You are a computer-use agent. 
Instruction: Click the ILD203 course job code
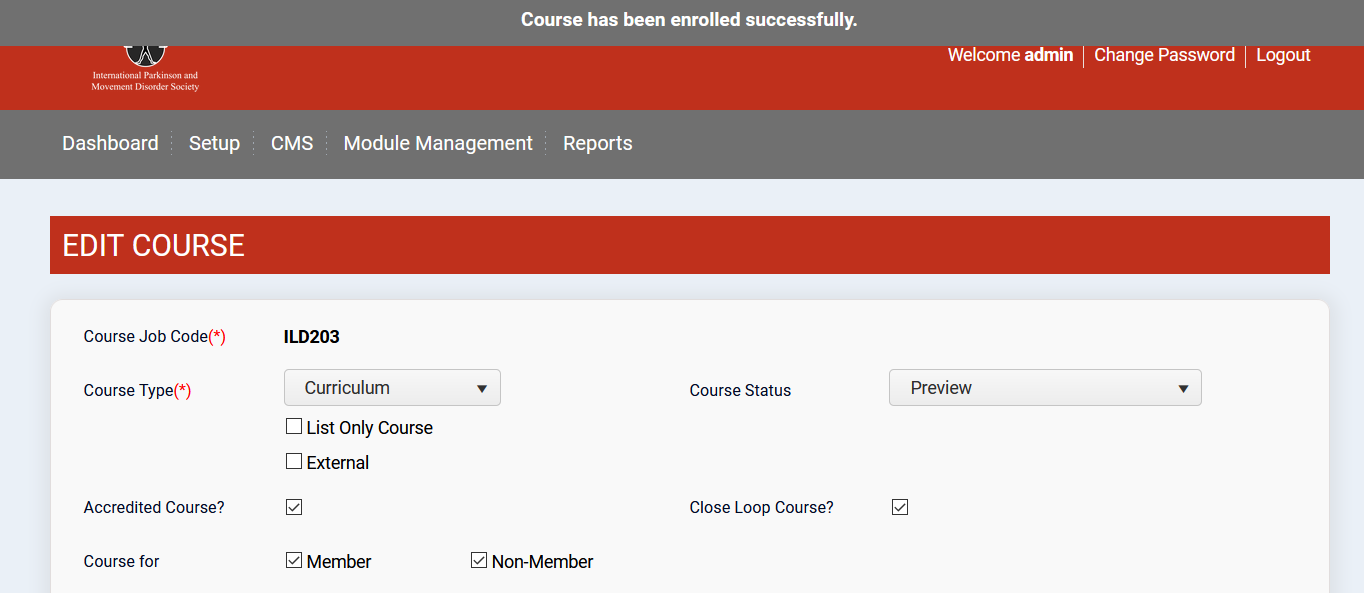point(312,337)
